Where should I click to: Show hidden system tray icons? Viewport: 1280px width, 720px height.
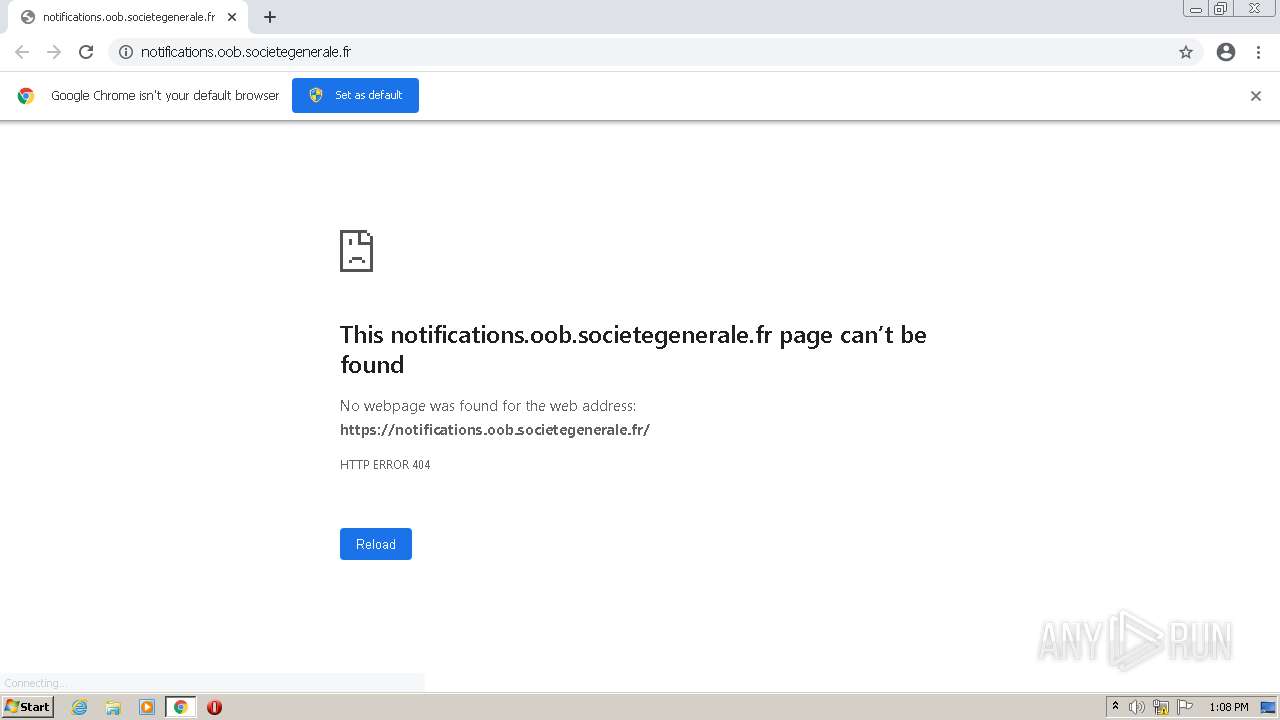point(1116,707)
